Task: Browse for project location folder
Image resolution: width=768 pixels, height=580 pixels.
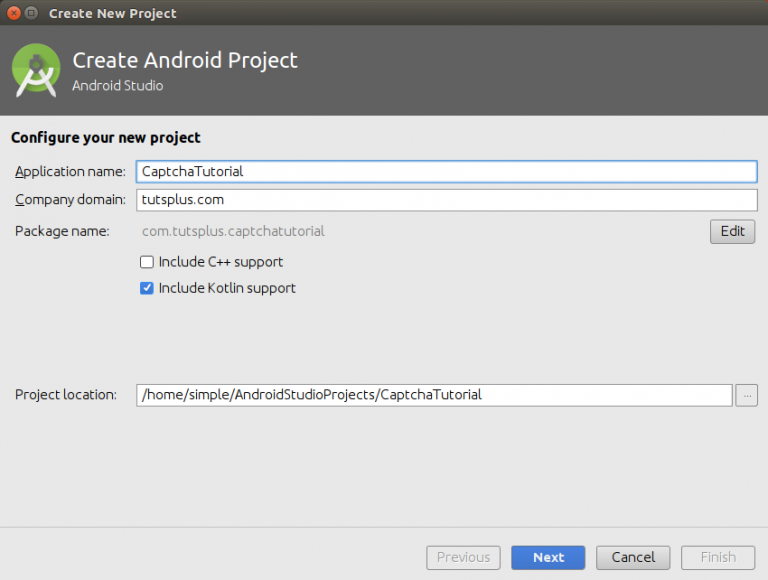Action: (746, 395)
